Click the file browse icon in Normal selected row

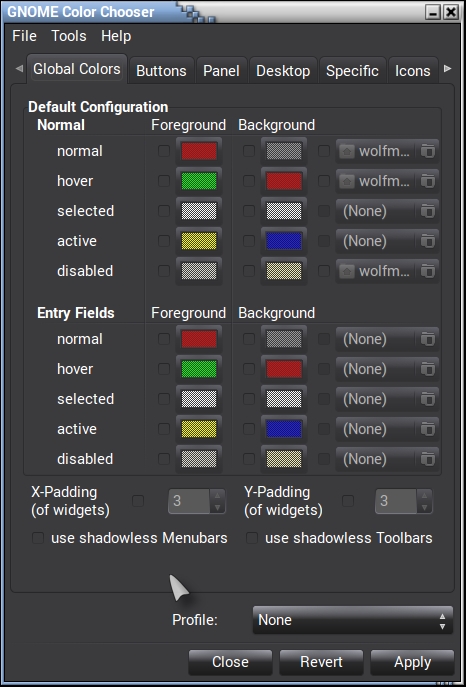pos(427,212)
